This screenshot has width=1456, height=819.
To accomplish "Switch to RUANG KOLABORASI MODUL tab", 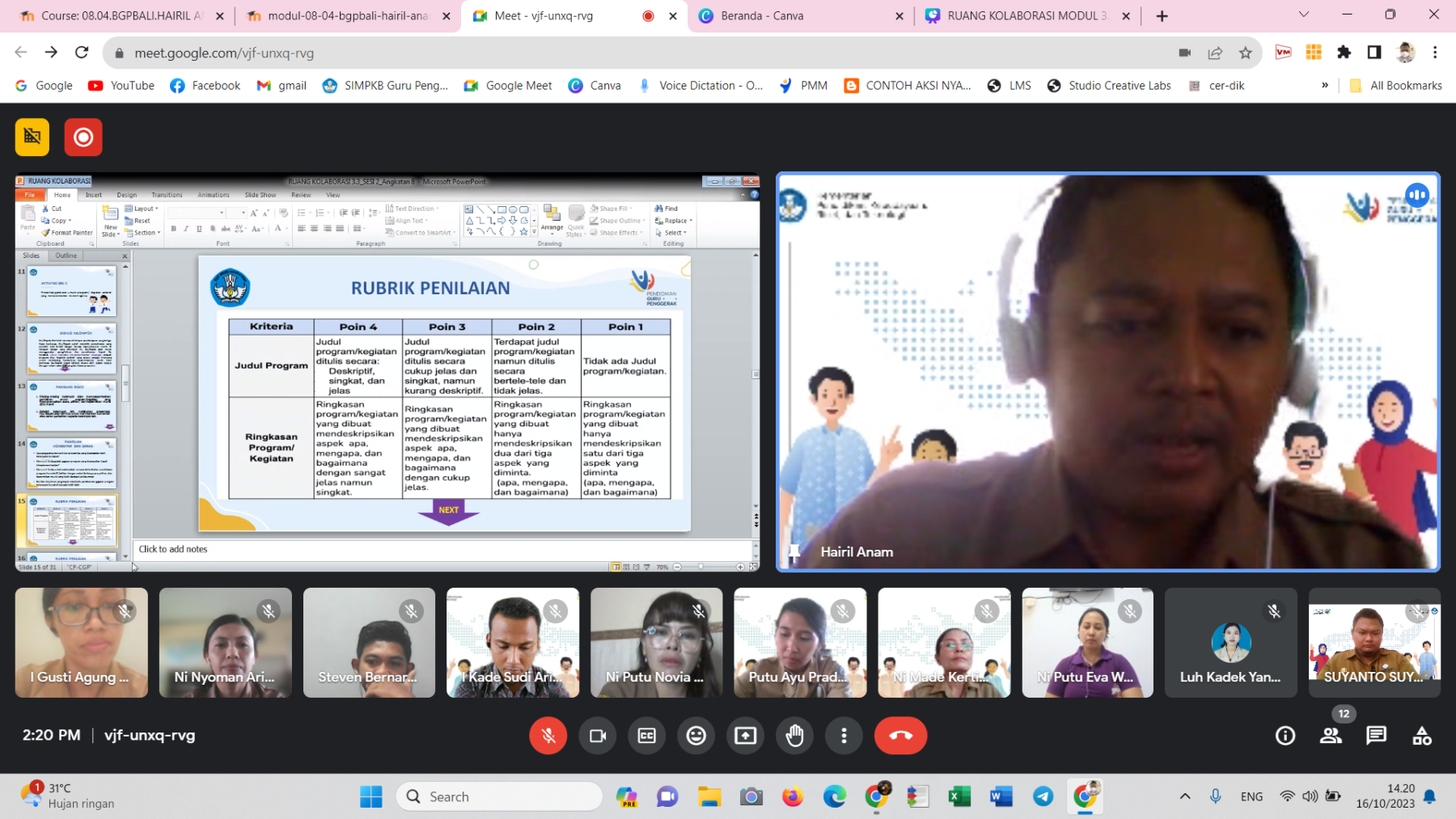I will click(1026, 15).
